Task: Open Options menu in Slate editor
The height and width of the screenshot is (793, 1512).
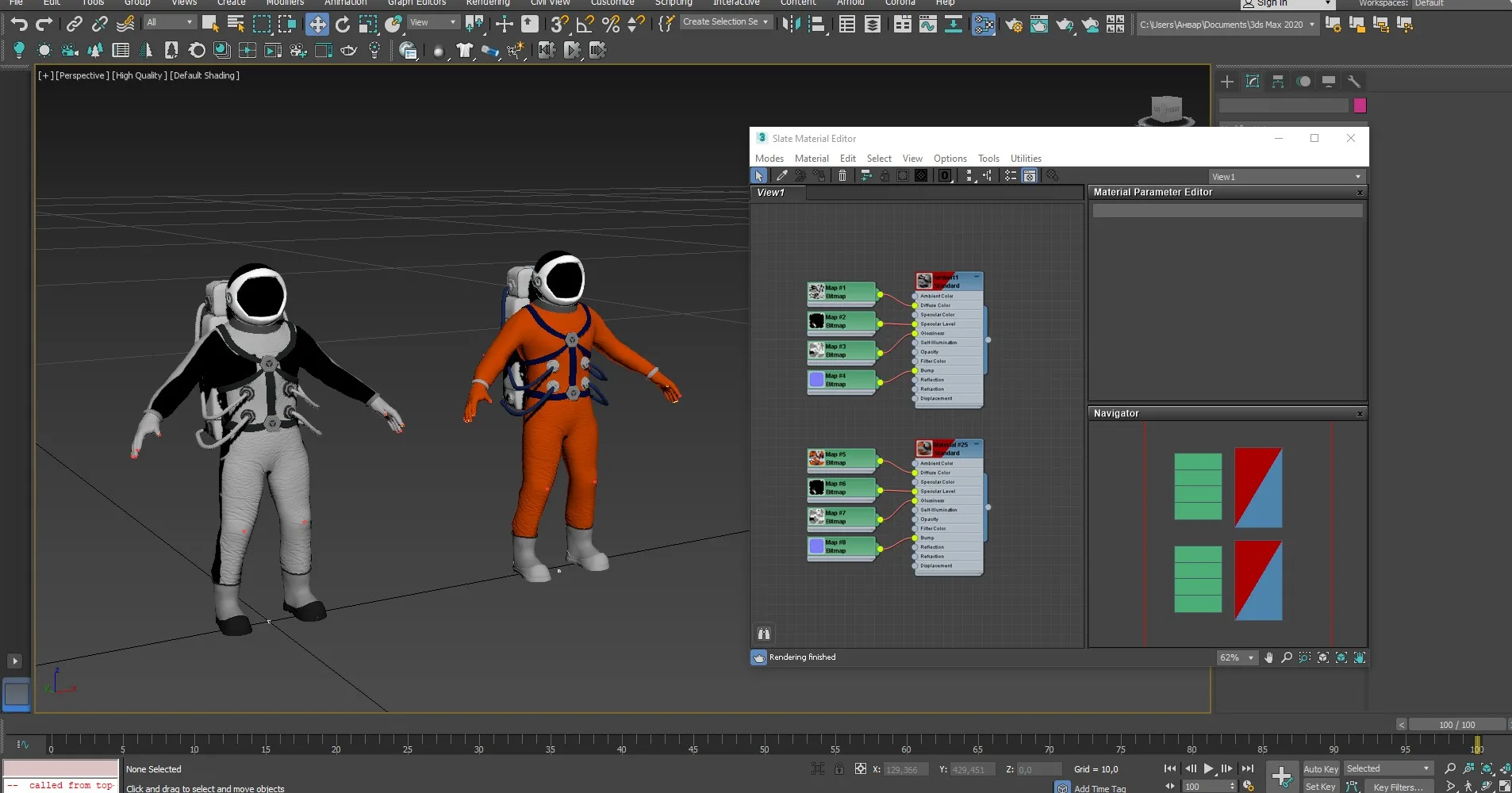Action: (950, 159)
